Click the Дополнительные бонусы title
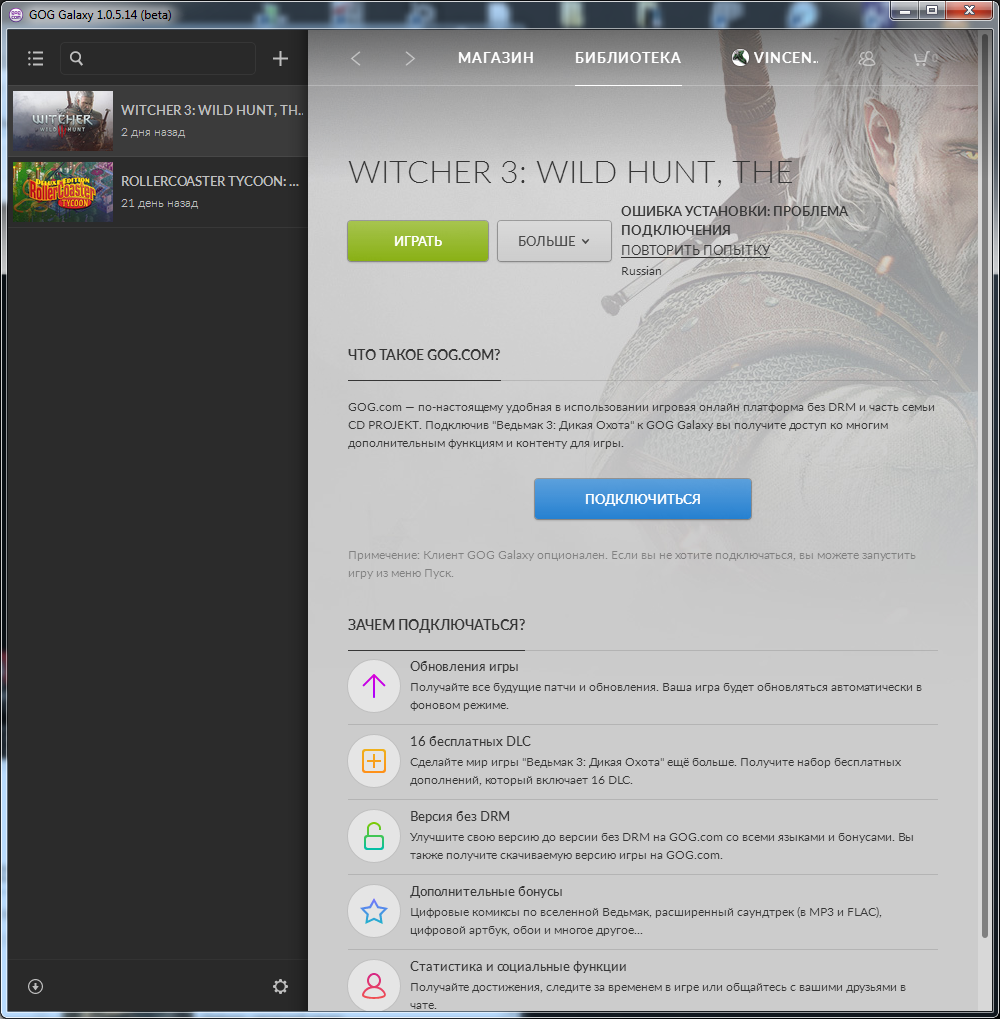The image size is (1000, 1019). tap(486, 892)
